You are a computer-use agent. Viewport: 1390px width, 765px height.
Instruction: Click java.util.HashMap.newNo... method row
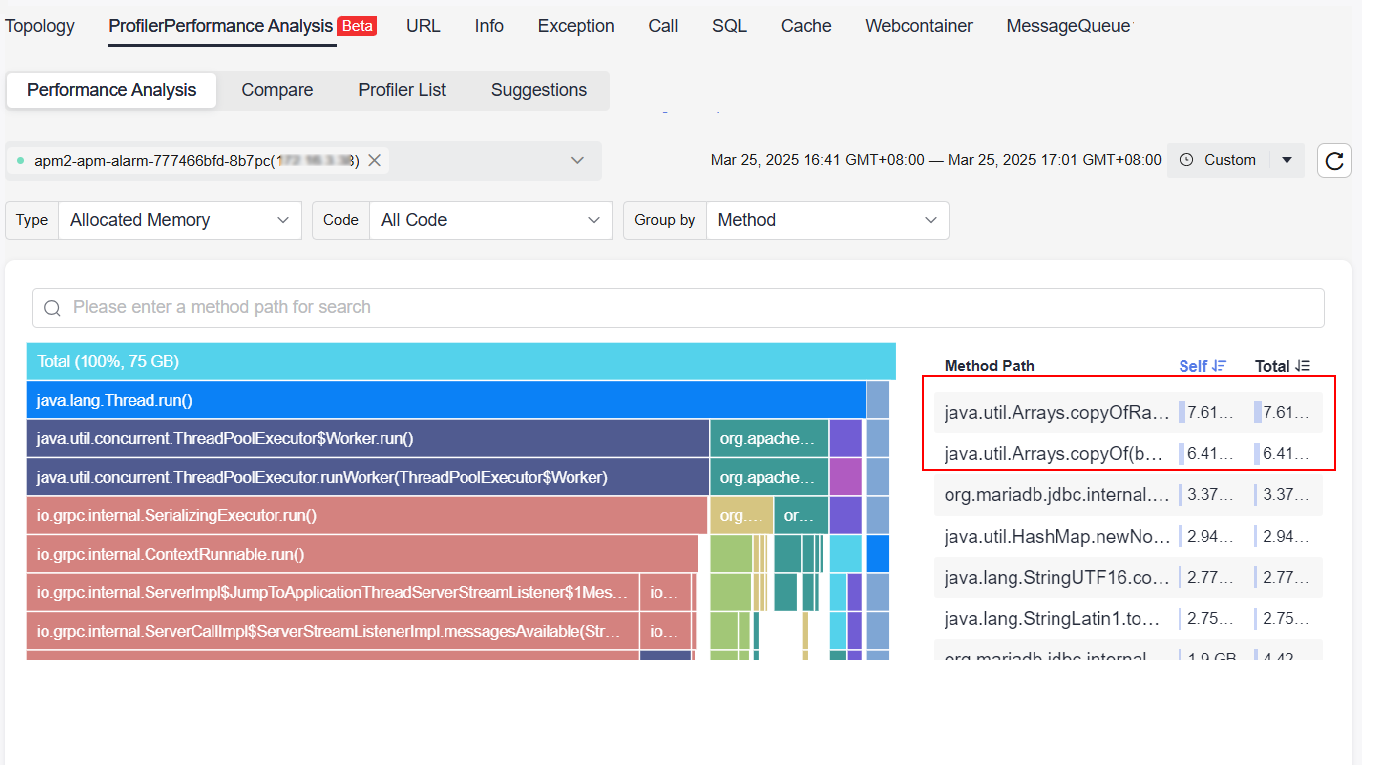1129,536
